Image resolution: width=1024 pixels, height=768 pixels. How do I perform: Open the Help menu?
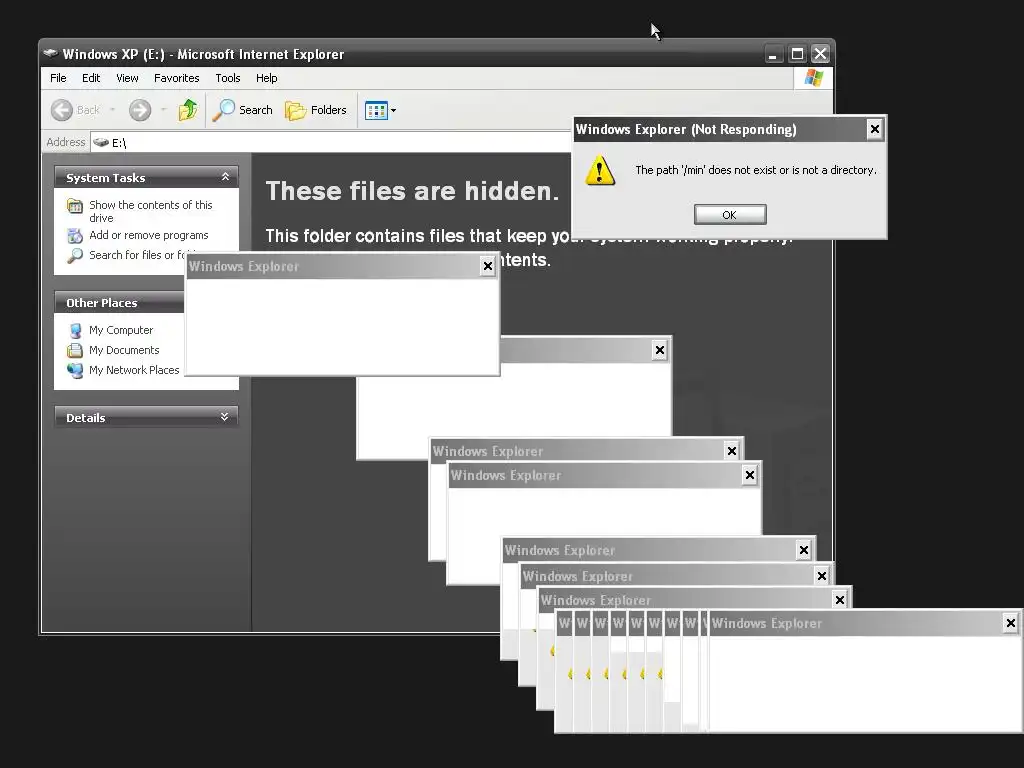tap(266, 78)
